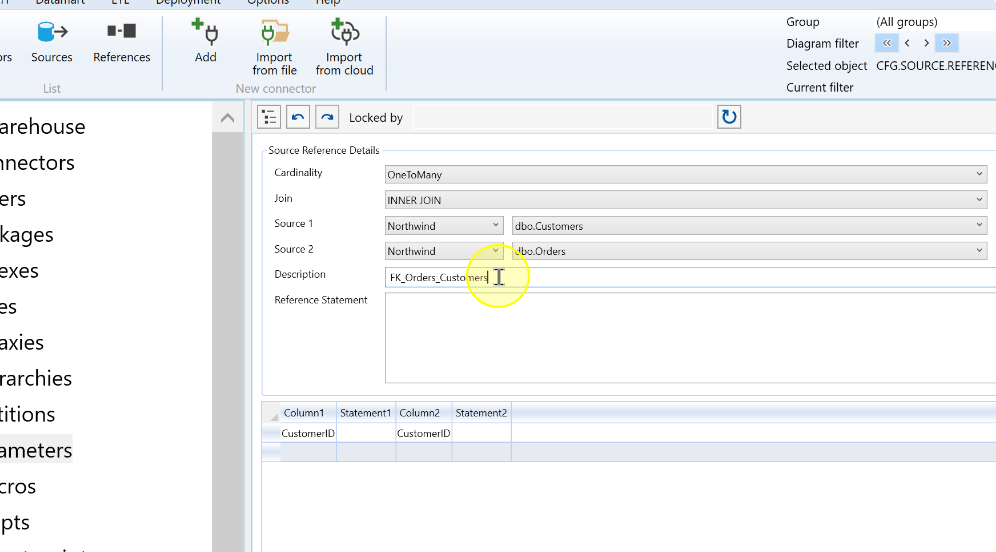
Task: Click the Group value (All groups)
Action: [906, 22]
